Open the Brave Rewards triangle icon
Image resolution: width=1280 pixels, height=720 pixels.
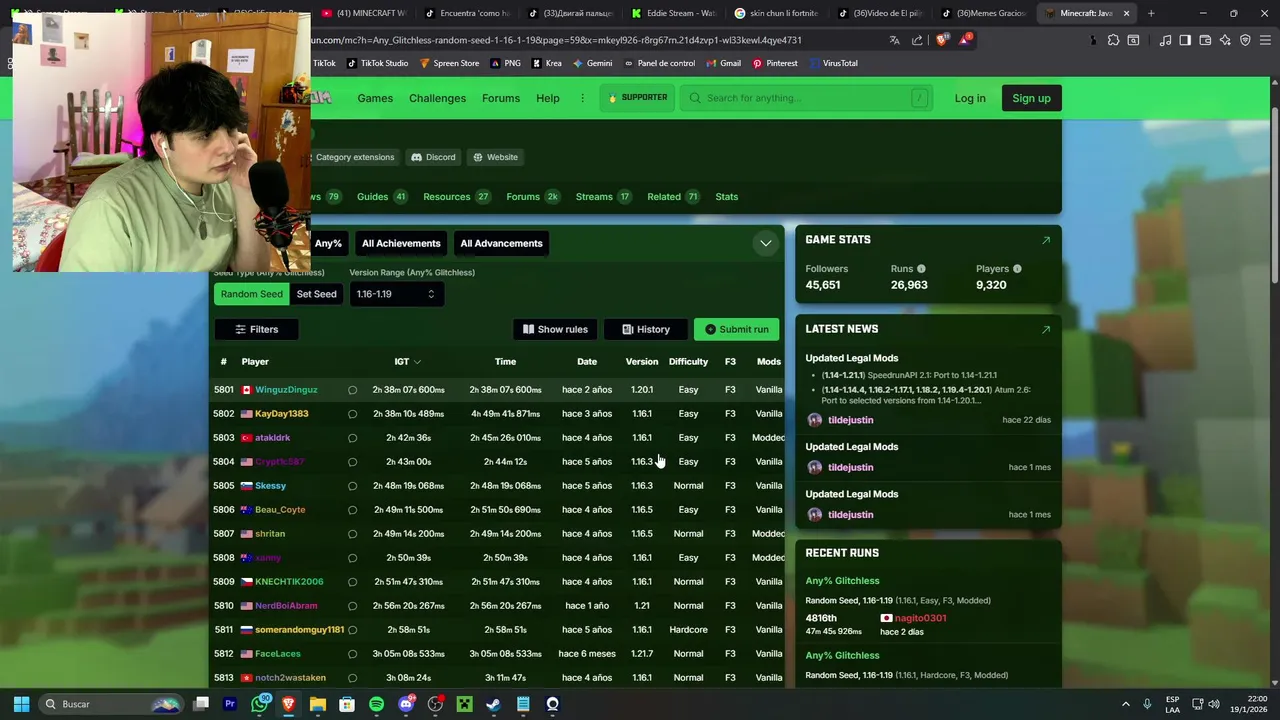coord(964,40)
